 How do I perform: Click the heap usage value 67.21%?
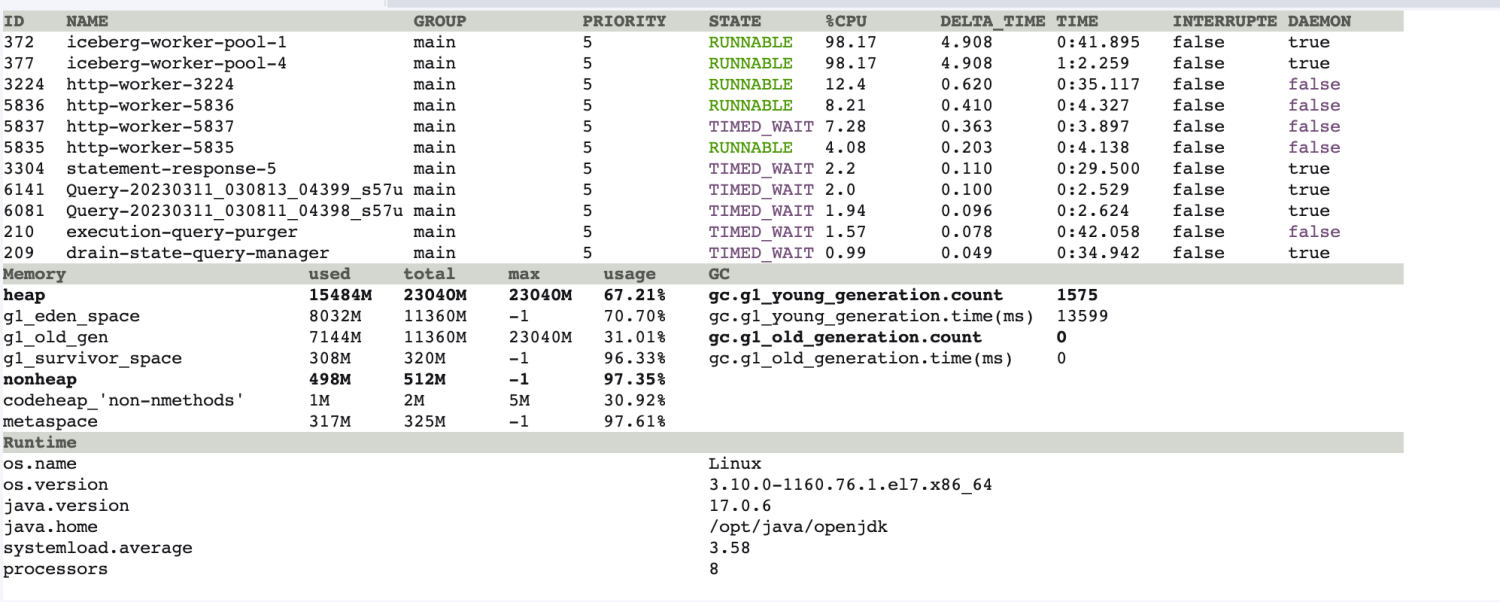tap(634, 295)
